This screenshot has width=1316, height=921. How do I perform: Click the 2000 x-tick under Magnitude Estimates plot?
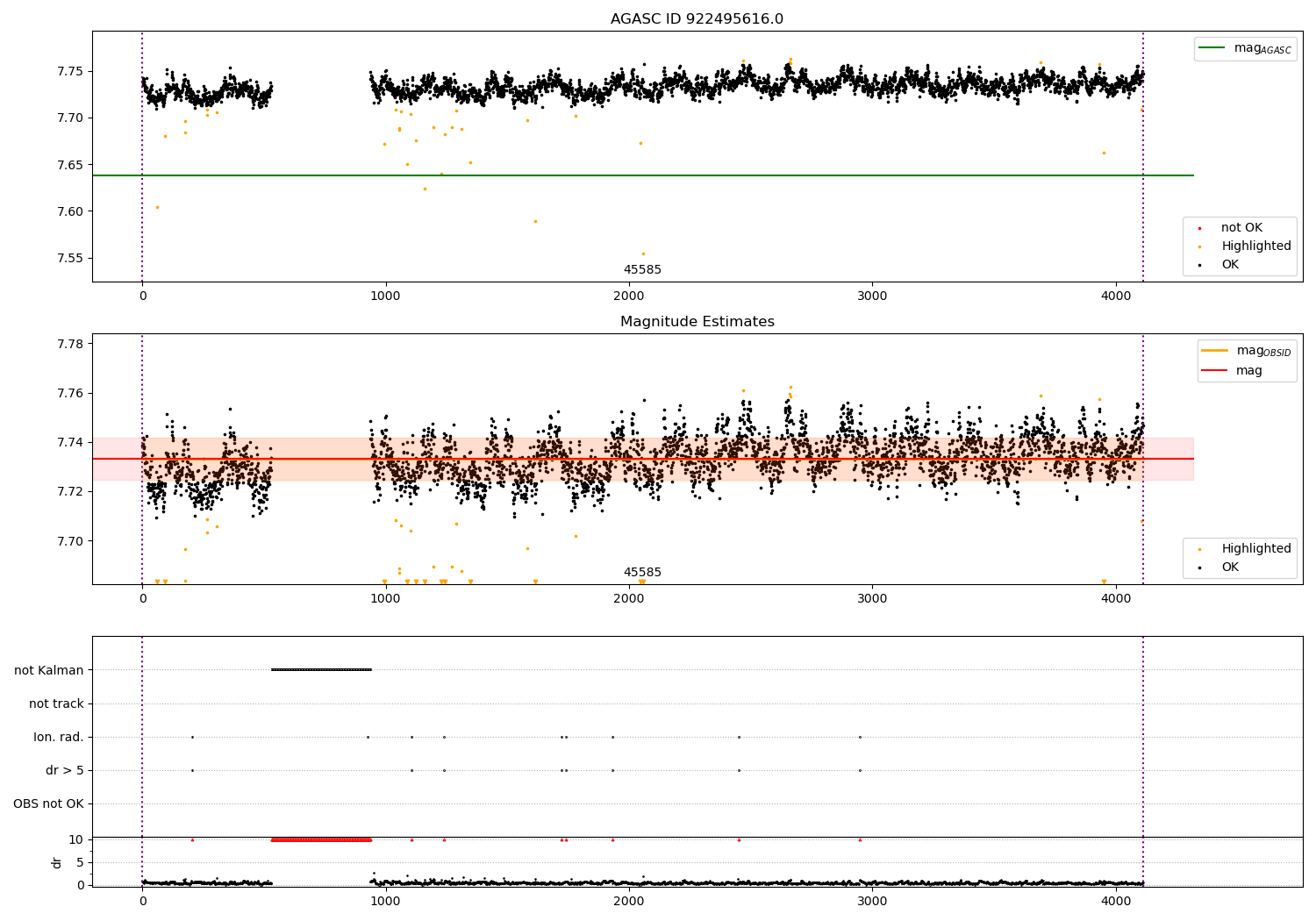click(629, 600)
